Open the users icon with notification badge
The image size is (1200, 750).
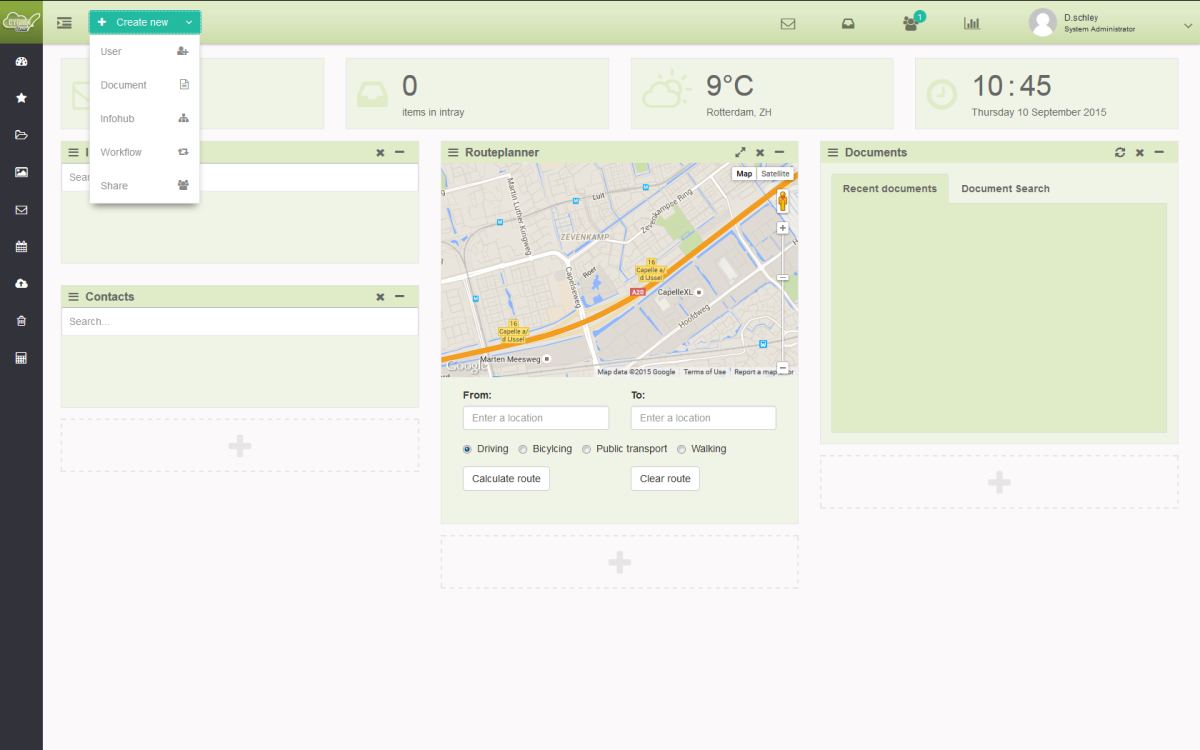pos(910,23)
